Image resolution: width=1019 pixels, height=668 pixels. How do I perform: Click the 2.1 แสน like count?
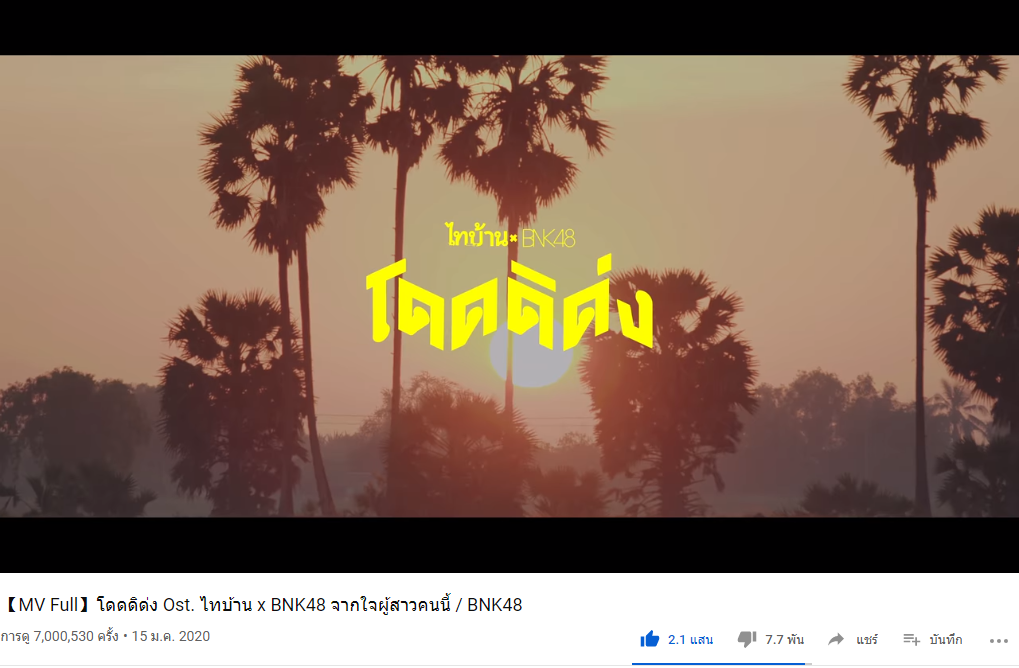coord(690,640)
